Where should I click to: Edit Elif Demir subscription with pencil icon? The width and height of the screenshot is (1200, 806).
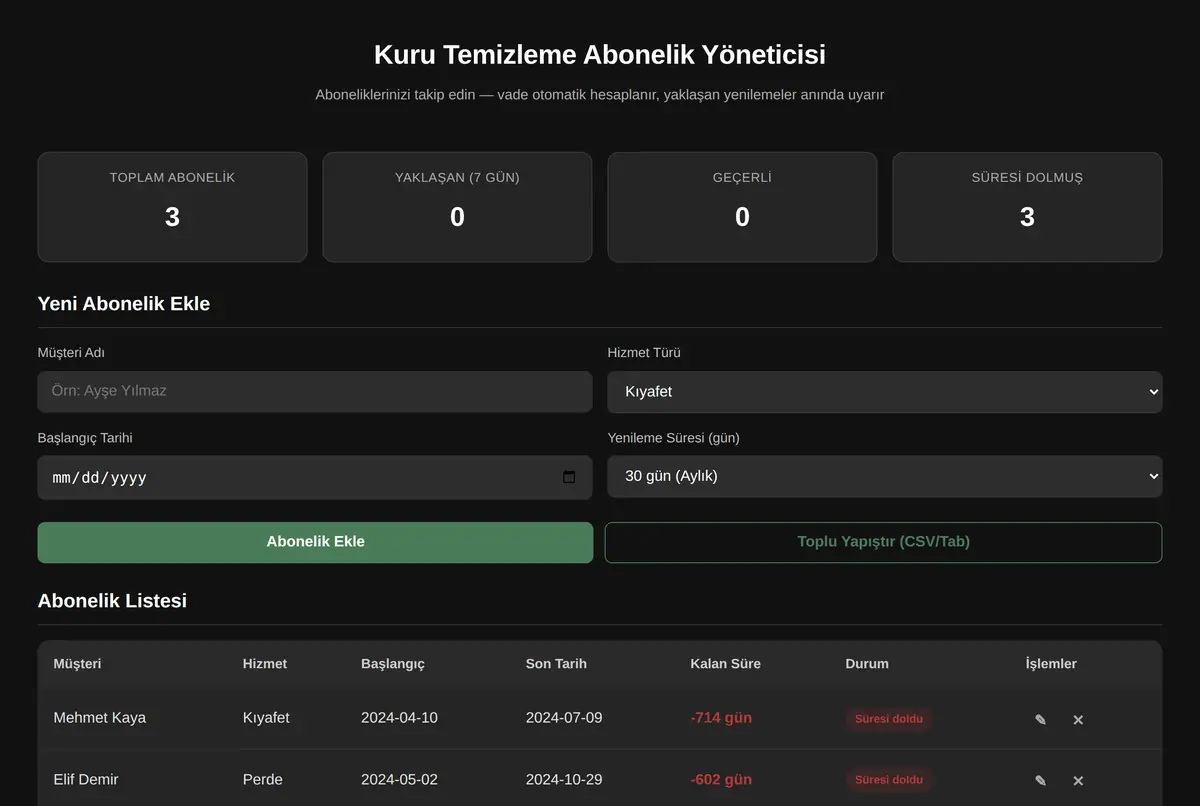[1040, 780]
